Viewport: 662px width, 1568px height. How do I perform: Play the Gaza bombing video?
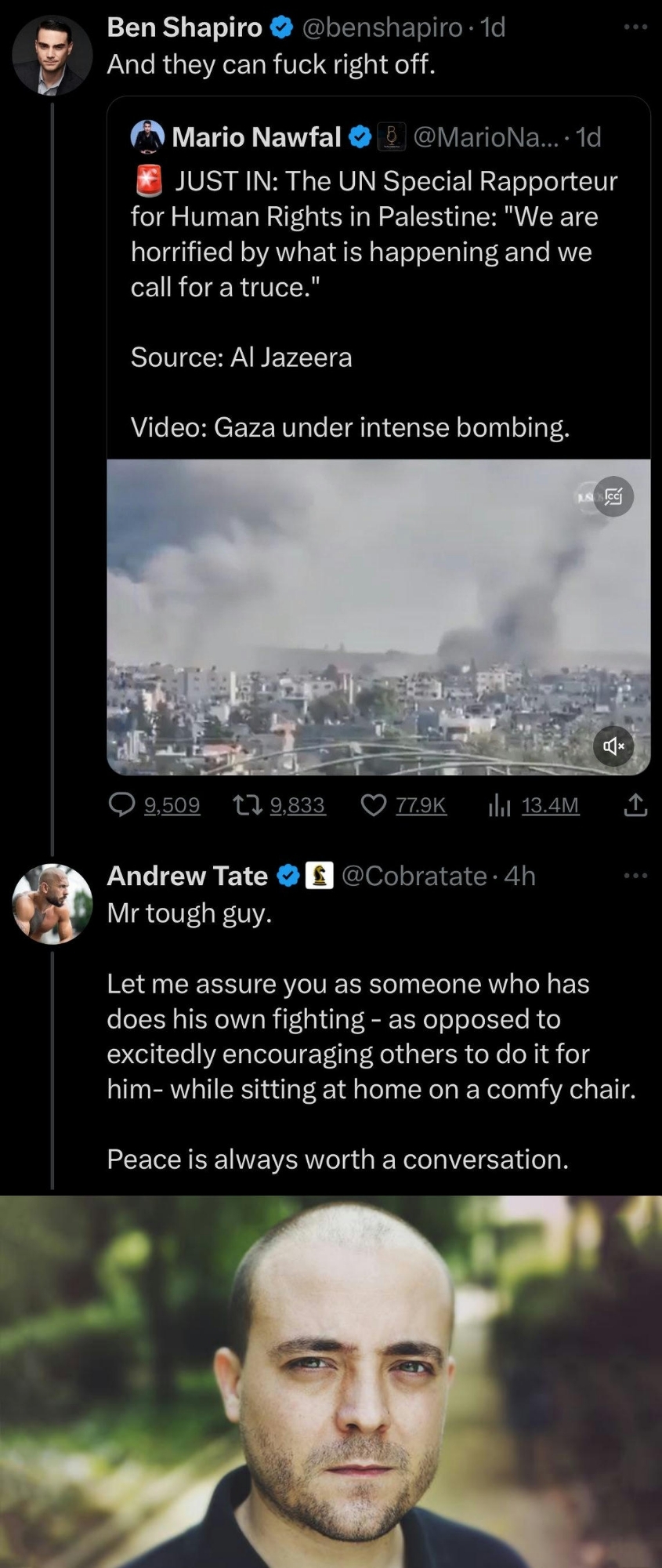tap(378, 616)
